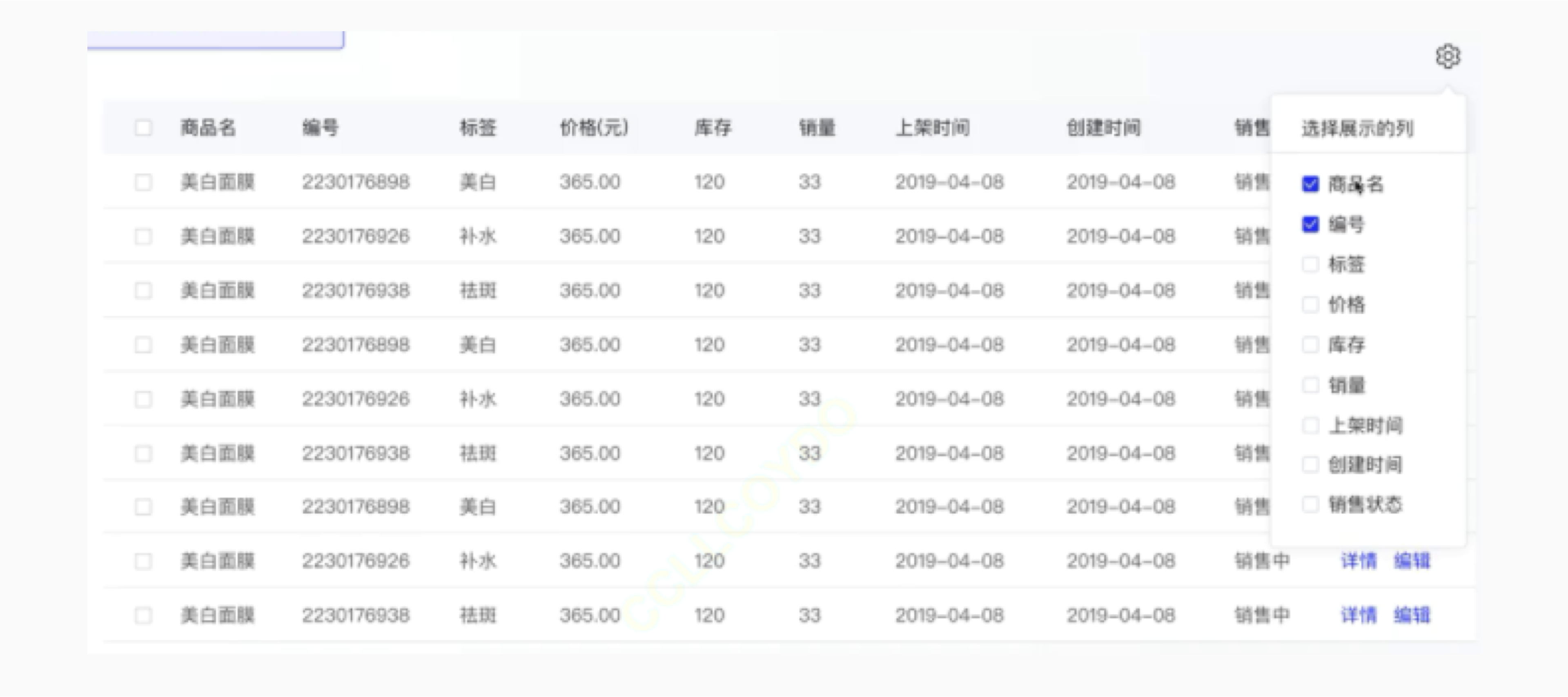Image resolution: width=1568 pixels, height=697 pixels.
Task: Check the last table row checkbox
Action: coord(144,615)
